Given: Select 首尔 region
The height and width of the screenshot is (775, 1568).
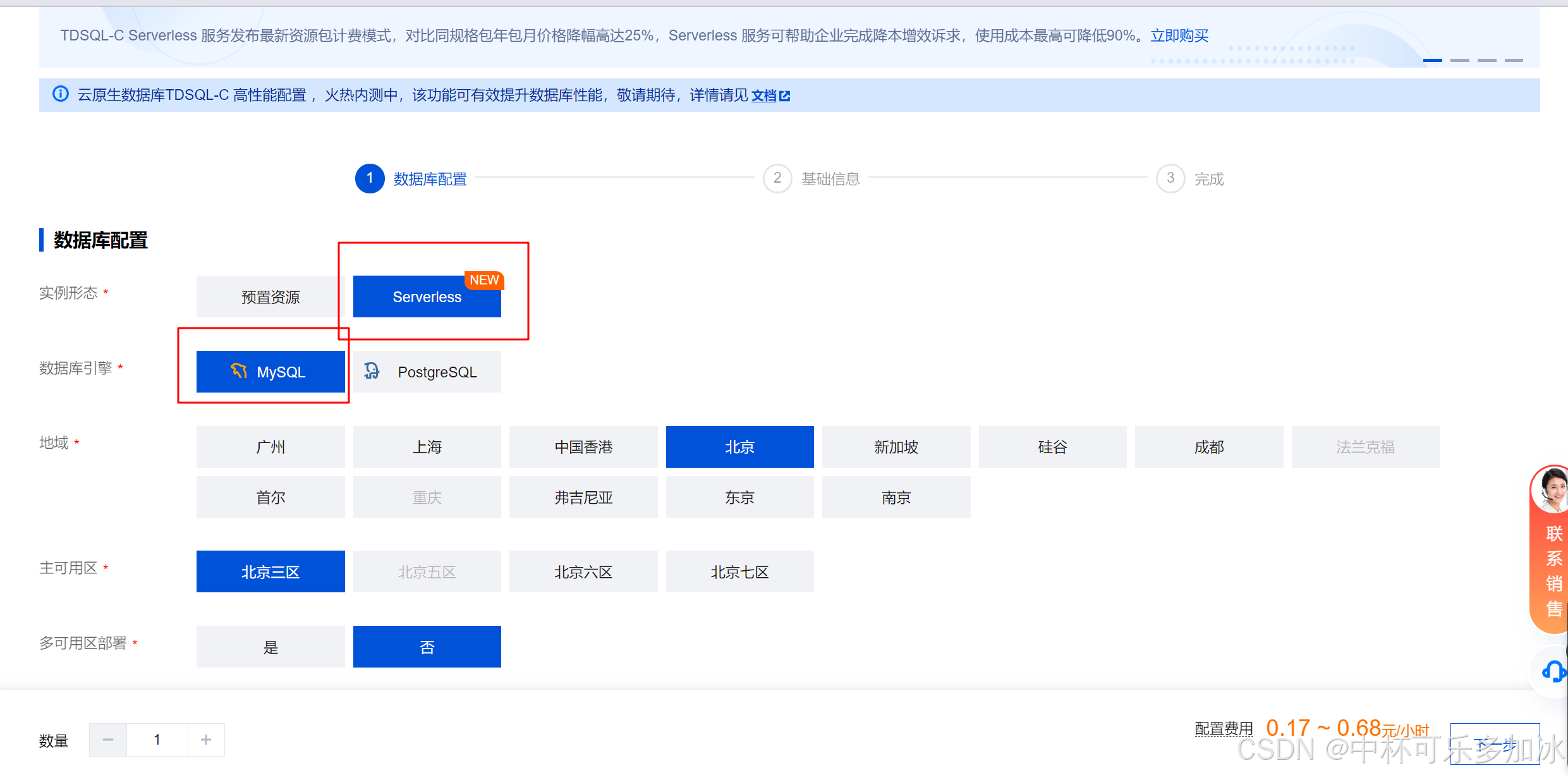Looking at the screenshot, I should coord(270,497).
